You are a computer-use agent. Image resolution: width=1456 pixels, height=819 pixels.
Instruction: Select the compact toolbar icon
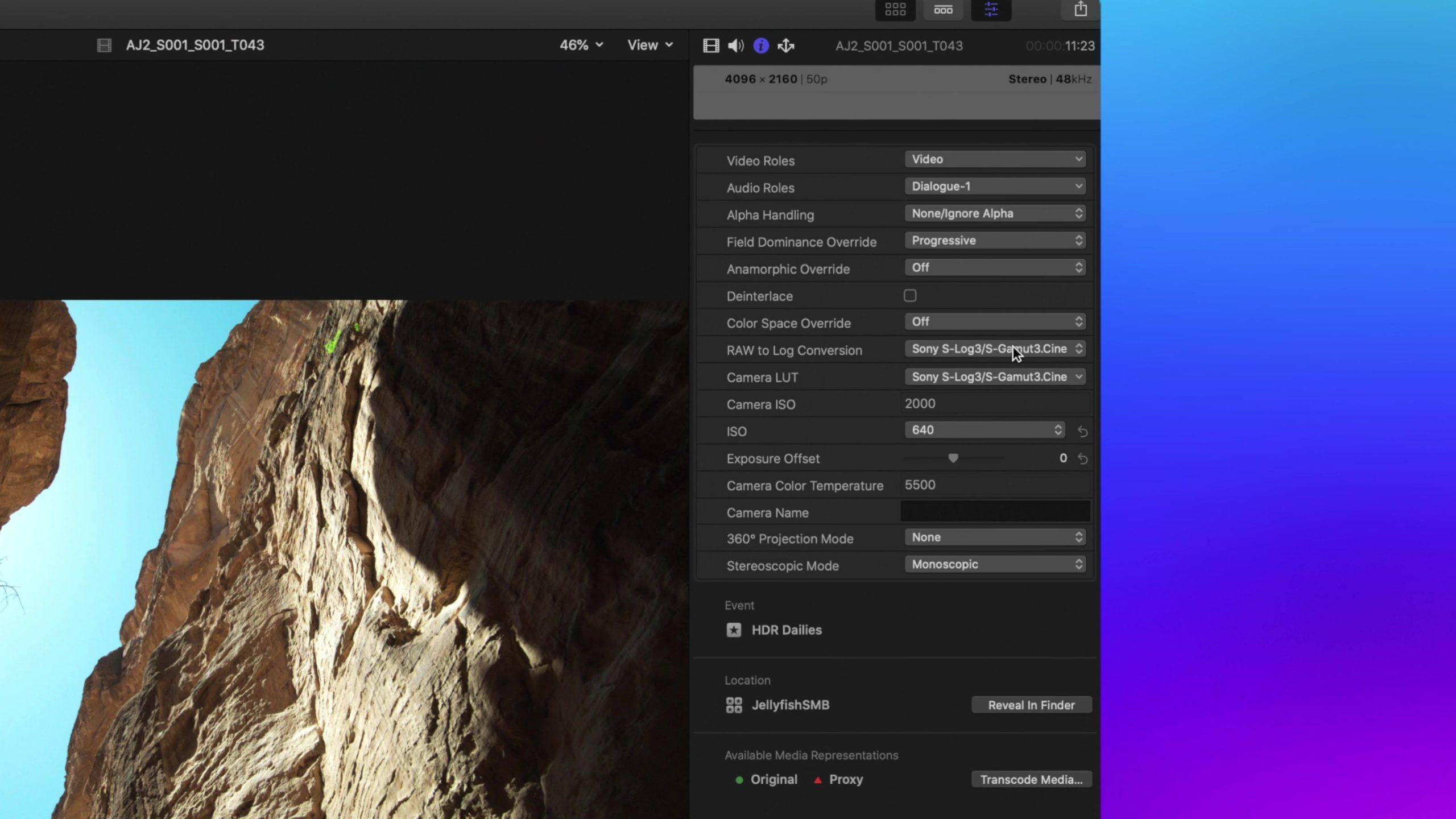coord(942,11)
